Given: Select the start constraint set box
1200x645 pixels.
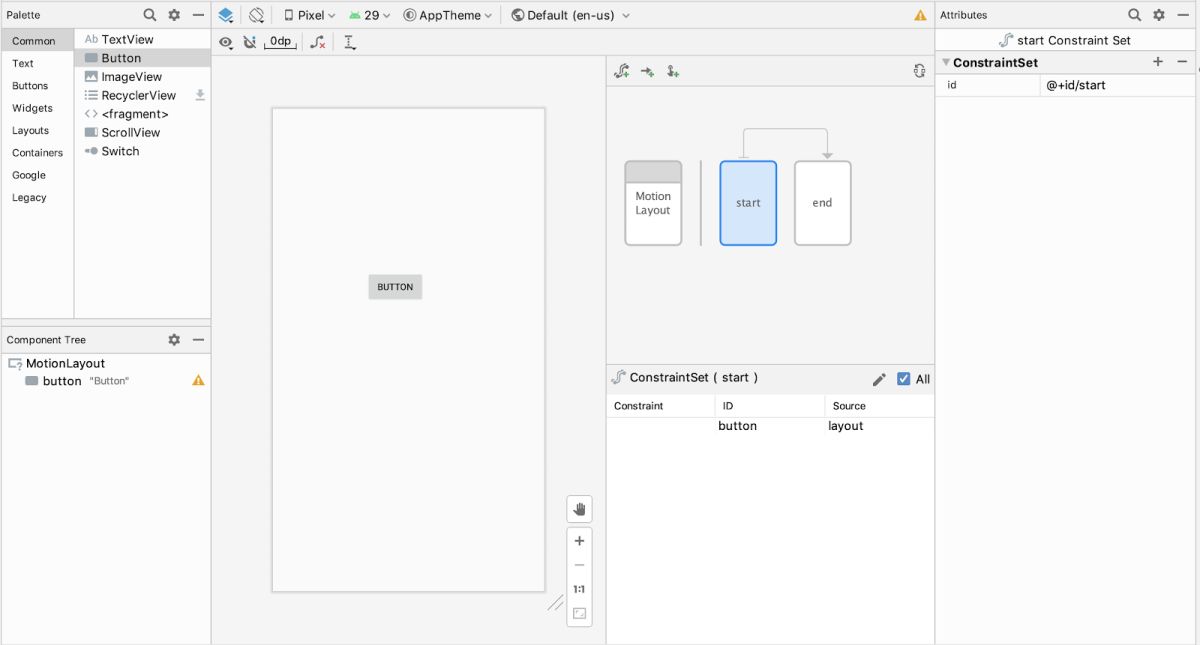Looking at the screenshot, I should [x=748, y=203].
